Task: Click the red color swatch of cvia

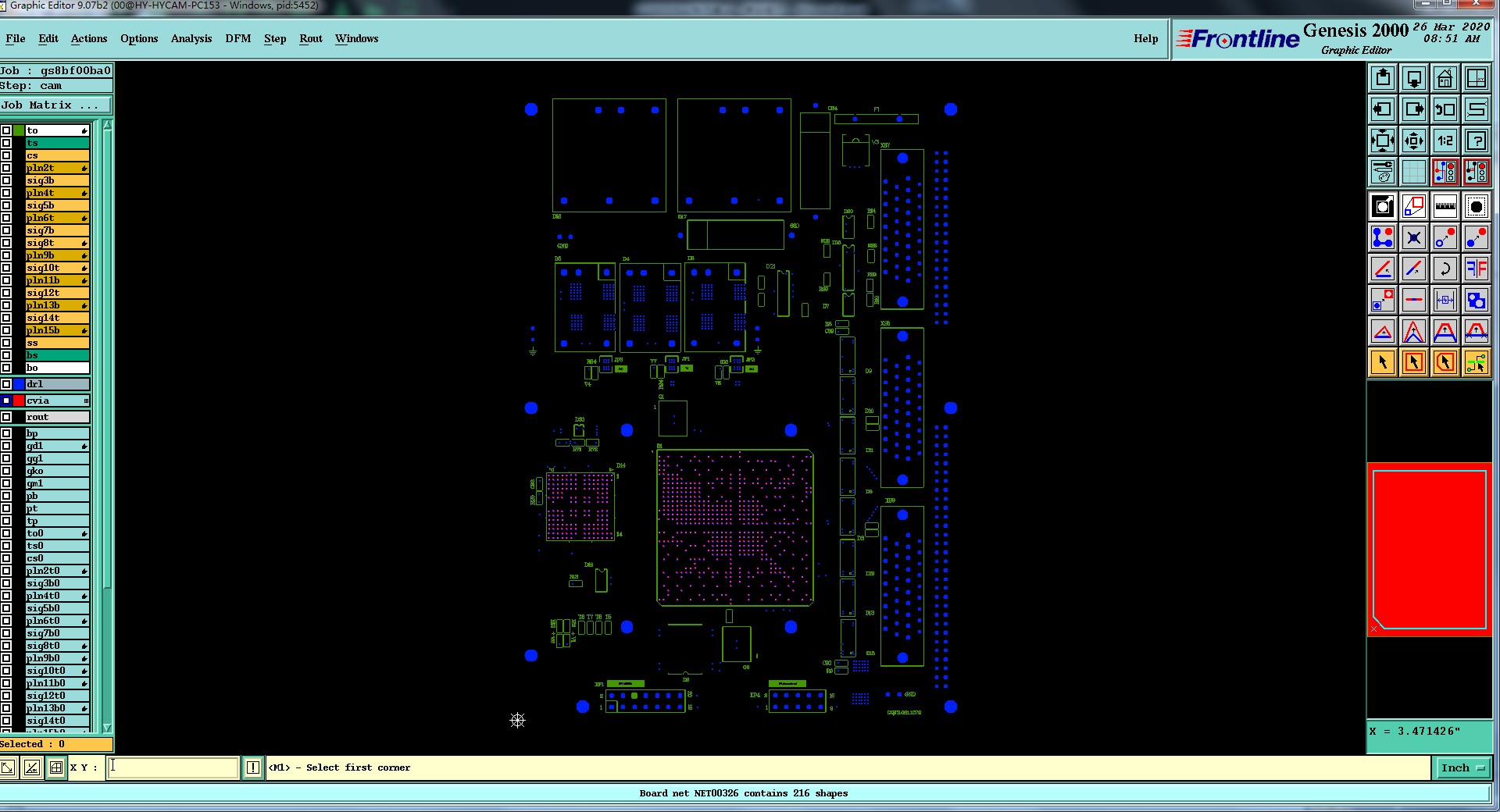Action: click(x=19, y=401)
